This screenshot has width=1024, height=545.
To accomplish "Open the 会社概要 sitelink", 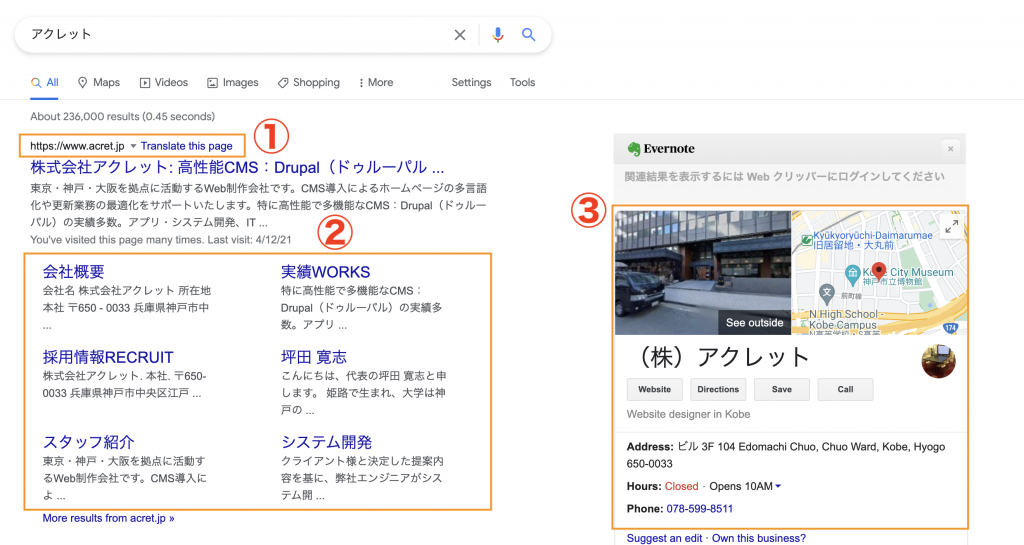I will coord(74,272).
